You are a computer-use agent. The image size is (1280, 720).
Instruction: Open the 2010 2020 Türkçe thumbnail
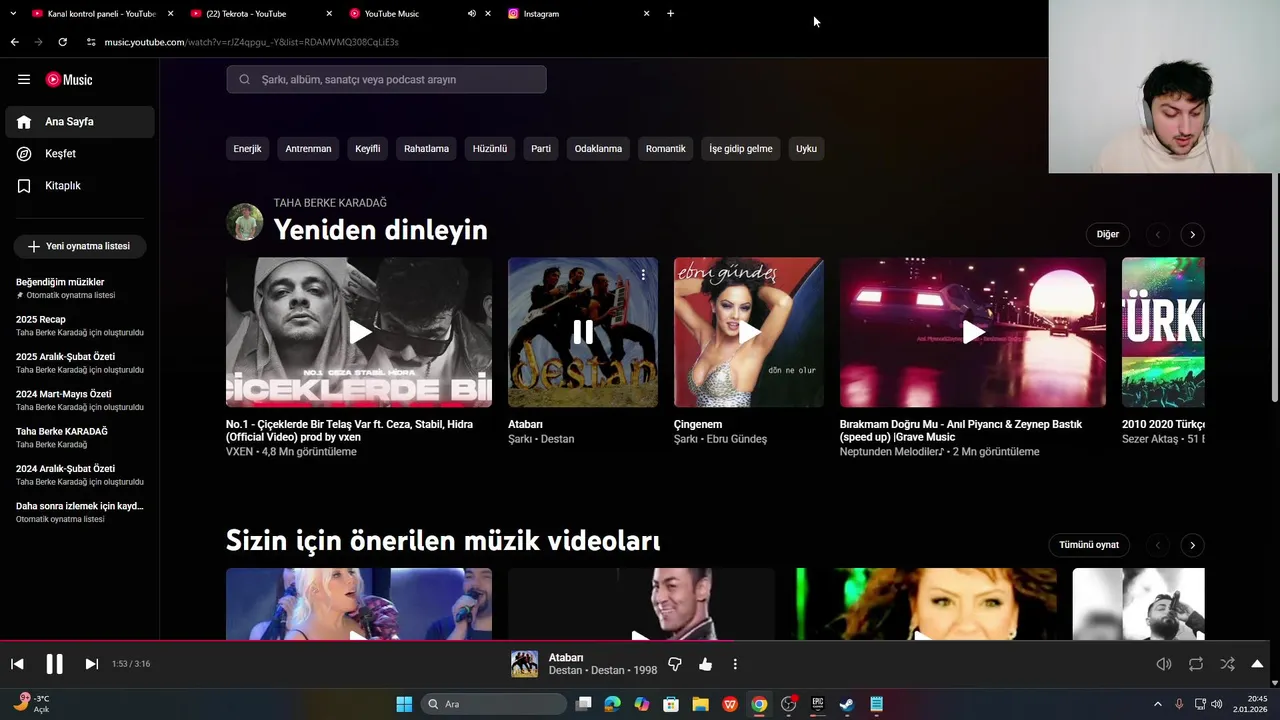1163,332
